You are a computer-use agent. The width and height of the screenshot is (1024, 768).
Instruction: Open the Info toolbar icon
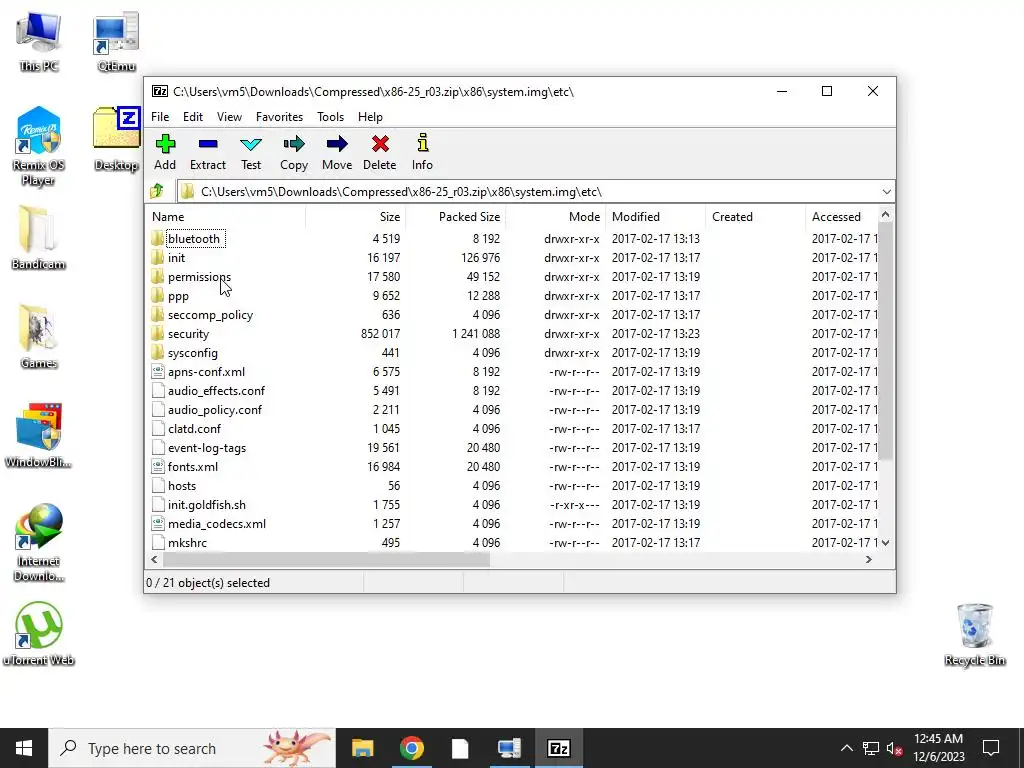pyautogui.click(x=422, y=152)
